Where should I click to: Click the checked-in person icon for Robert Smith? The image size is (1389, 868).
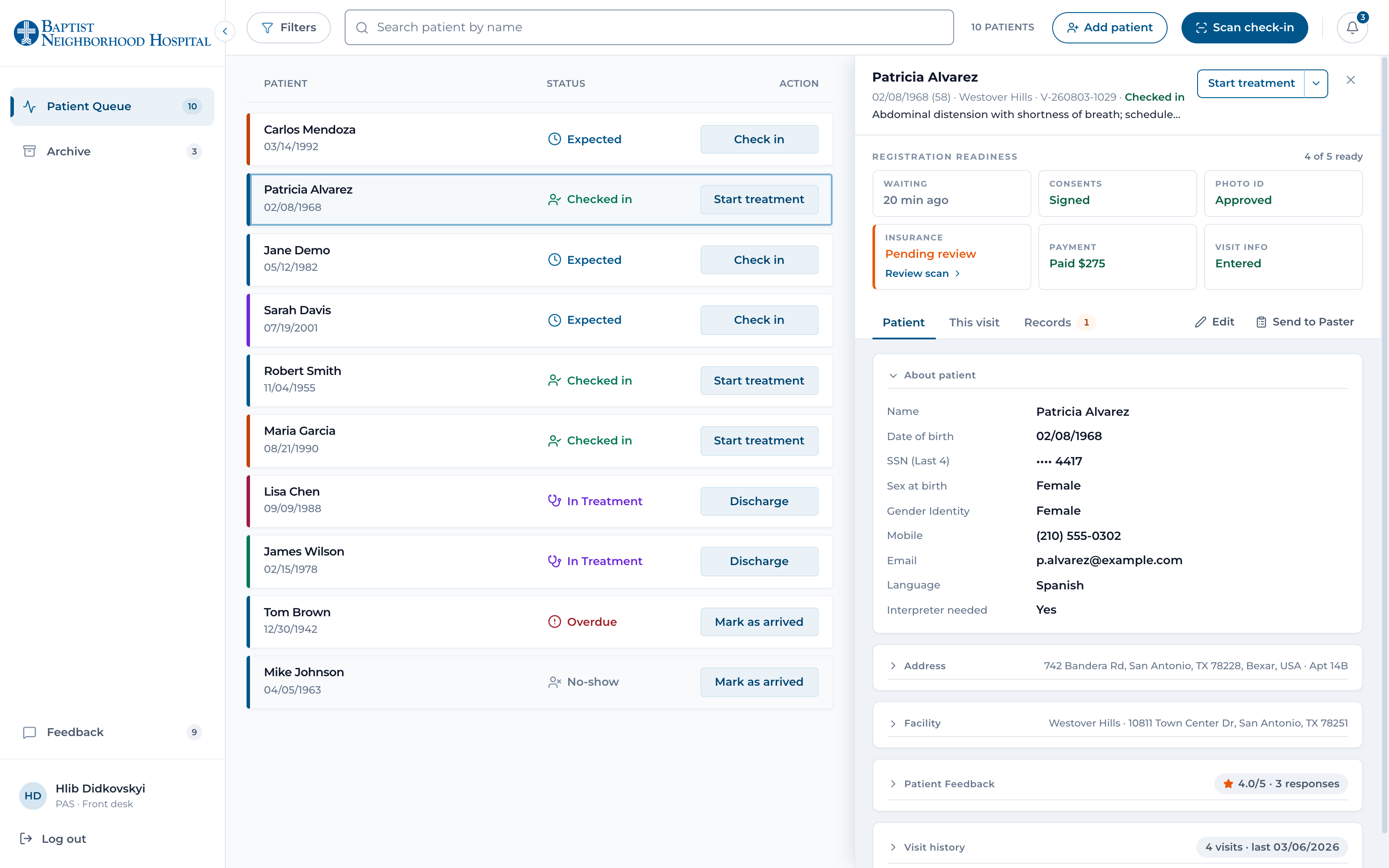(x=554, y=381)
